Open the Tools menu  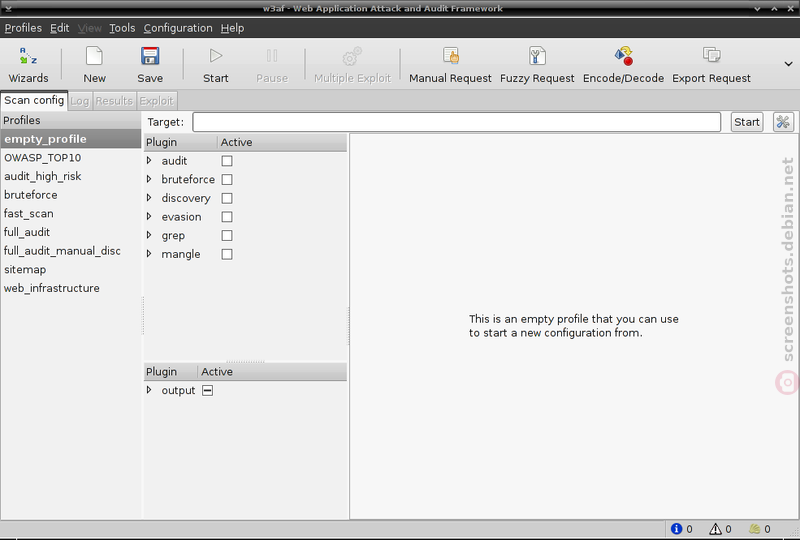pos(122,28)
